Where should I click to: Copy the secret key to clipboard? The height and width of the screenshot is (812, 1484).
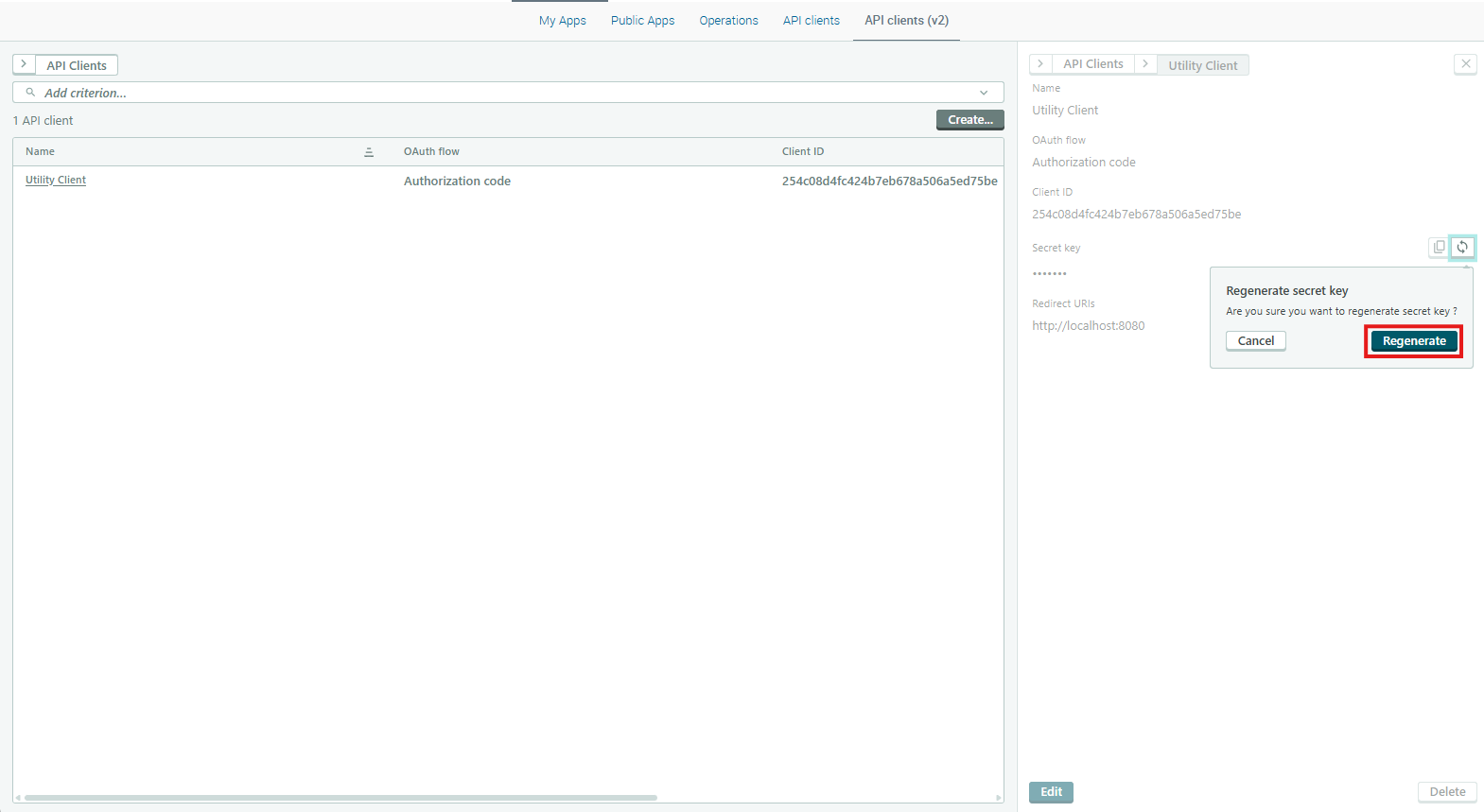coord(1439,247)
